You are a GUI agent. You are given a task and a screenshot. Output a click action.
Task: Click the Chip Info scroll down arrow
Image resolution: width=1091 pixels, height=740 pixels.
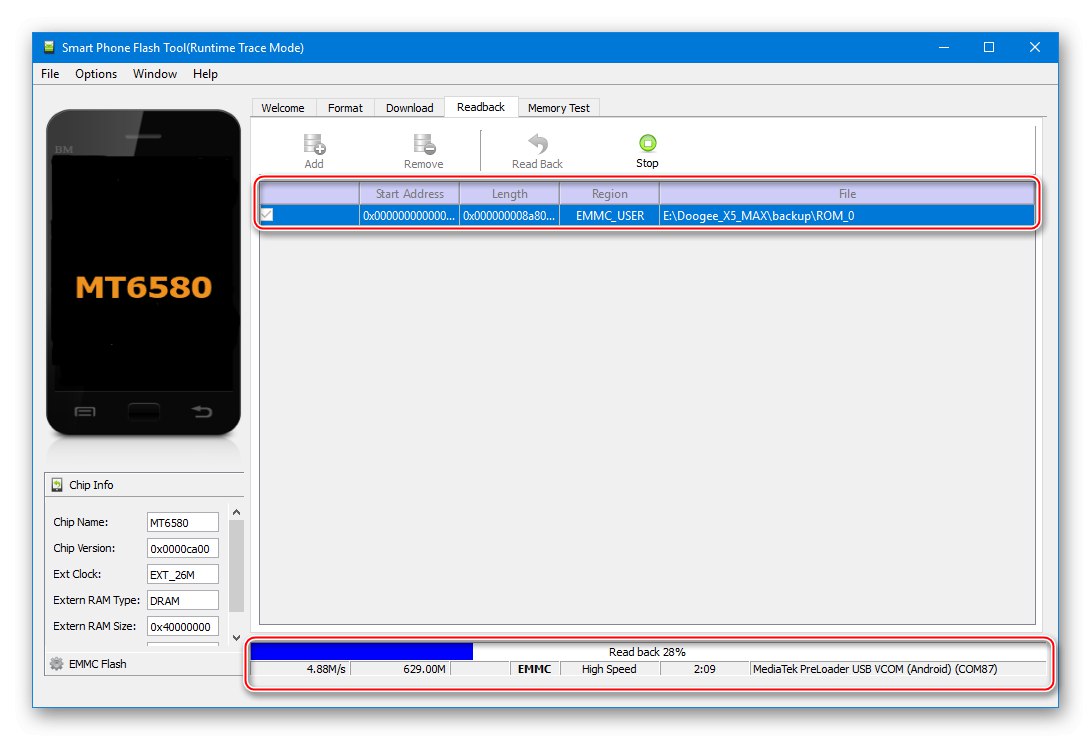237,638
